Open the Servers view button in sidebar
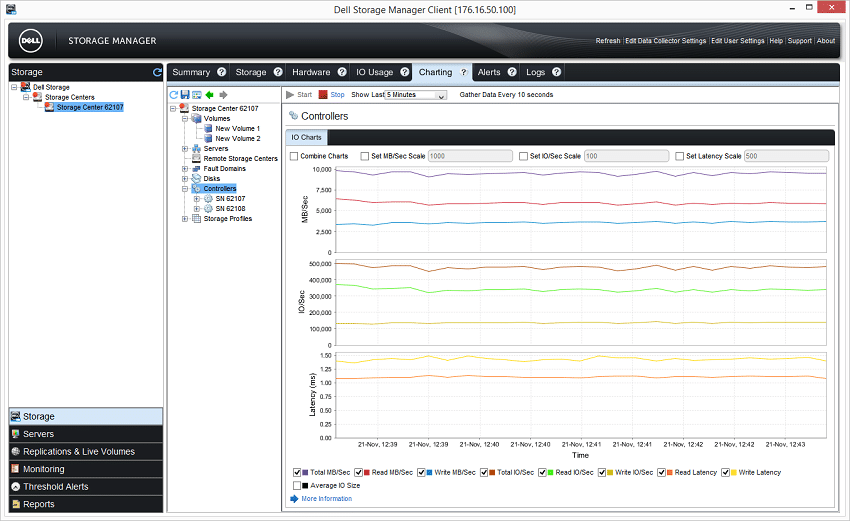The width and height of the screenshot is (850, 521). pos(86,434)
